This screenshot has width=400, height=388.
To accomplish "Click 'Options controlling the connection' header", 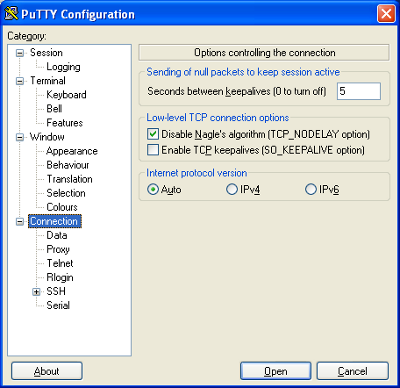I will pyautogui.click(x=264, y=53).
